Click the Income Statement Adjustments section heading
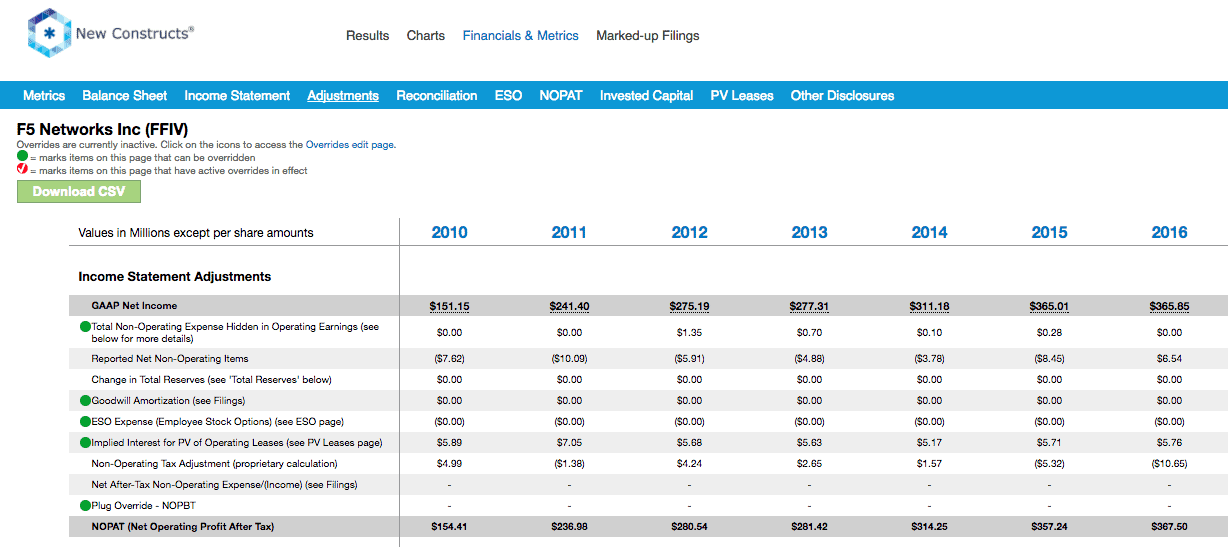This screenshot has width=1228, height=547. tap(175, 277)
